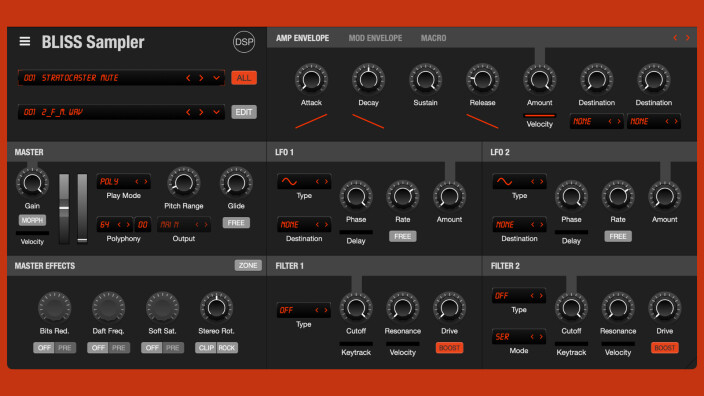Increase Polyphony value 64 with right arrow
Screen dimensions: 704x396
point(128,224)
